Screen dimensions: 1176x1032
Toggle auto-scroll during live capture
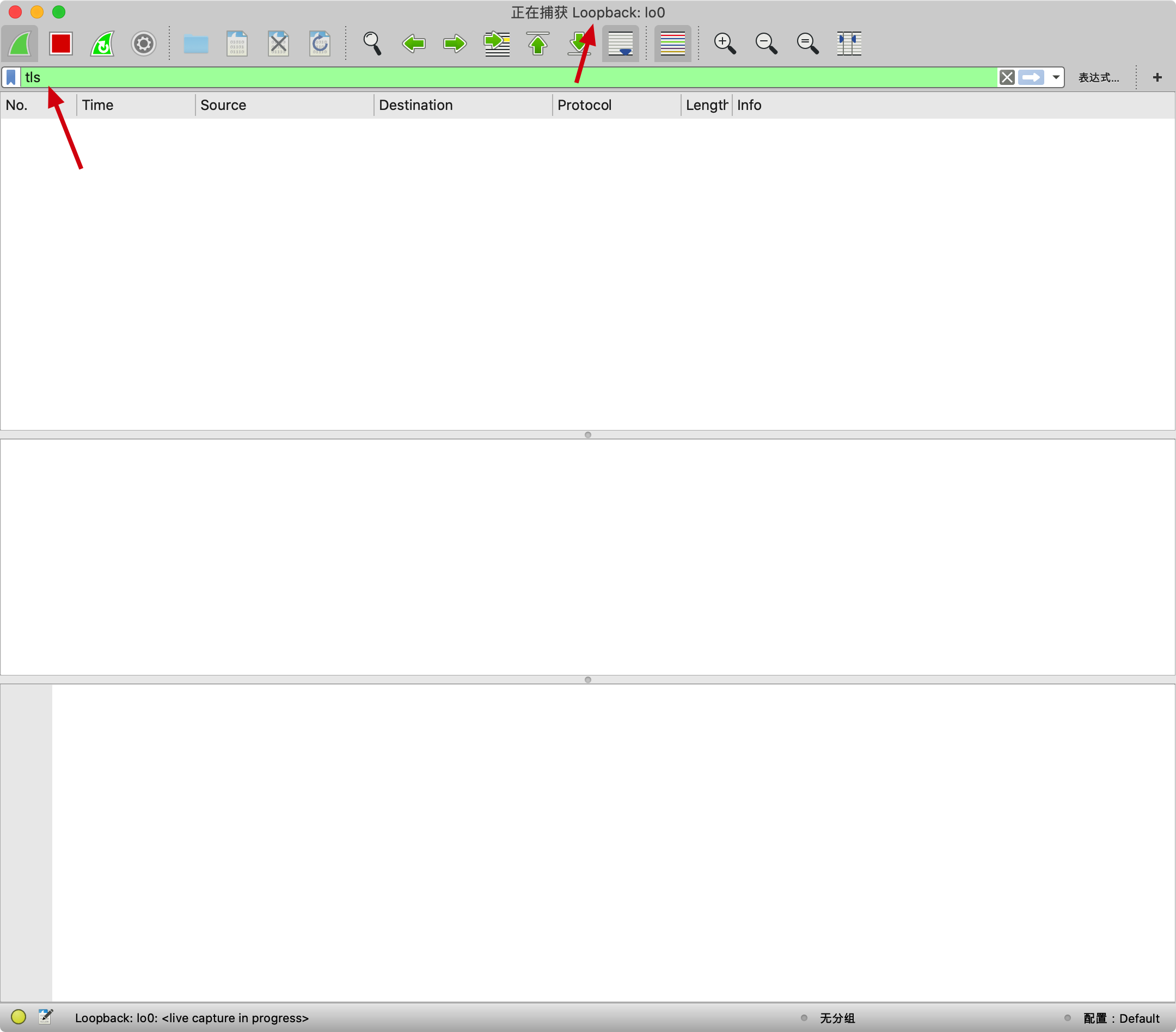pyautogui.click(x=620, y=43)
